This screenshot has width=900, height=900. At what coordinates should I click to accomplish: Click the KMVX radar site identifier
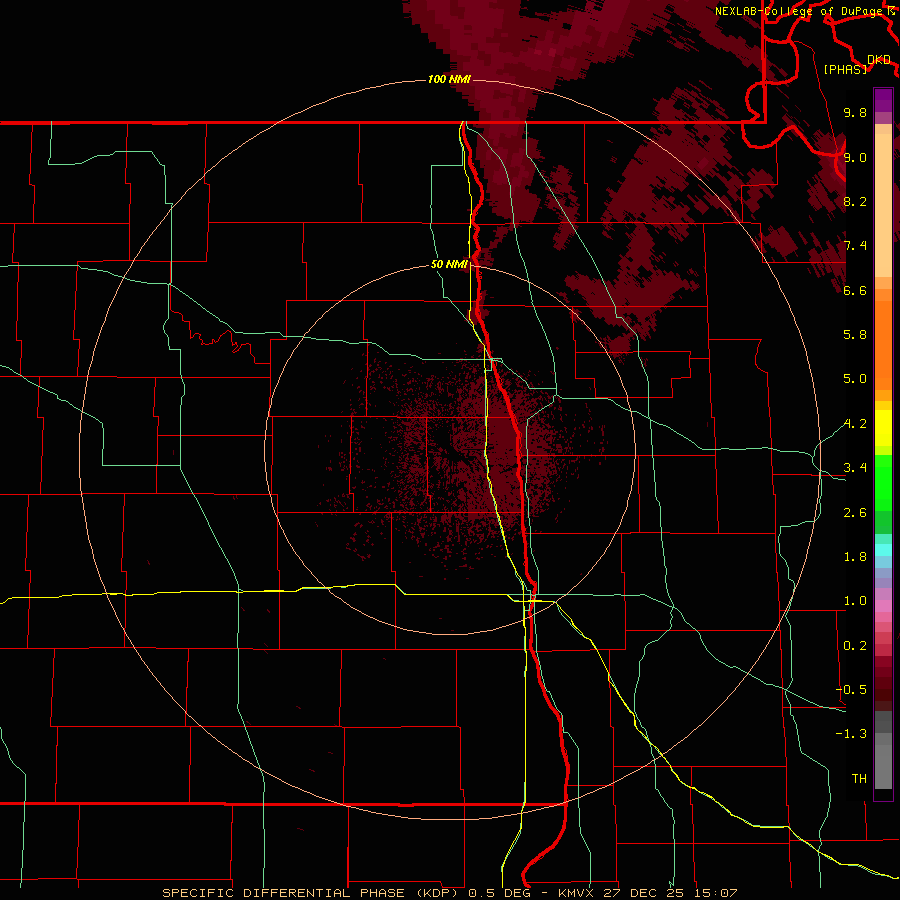coord(574,893)
